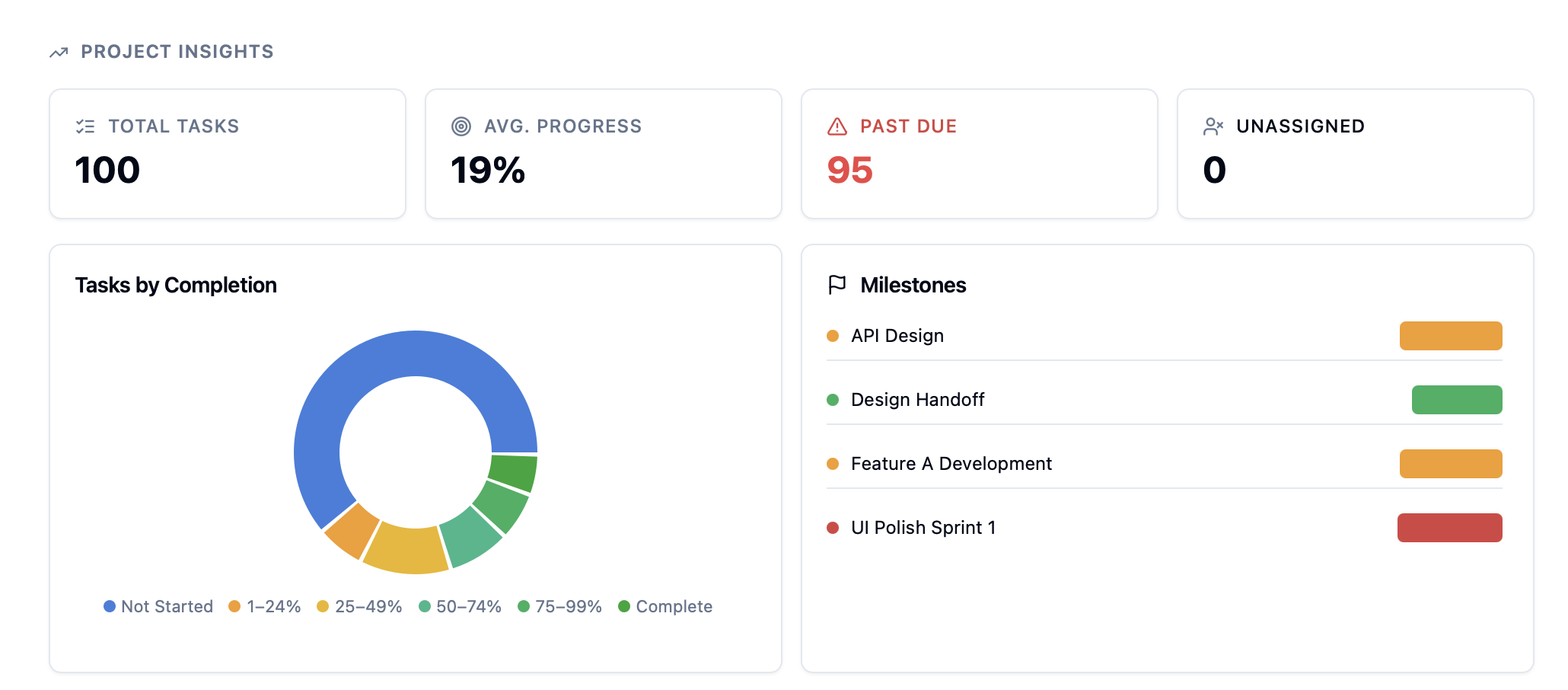The image size is (1568, 690).
Task: Select the Tasks by Completion panel title
Action: tap(176, 285)
